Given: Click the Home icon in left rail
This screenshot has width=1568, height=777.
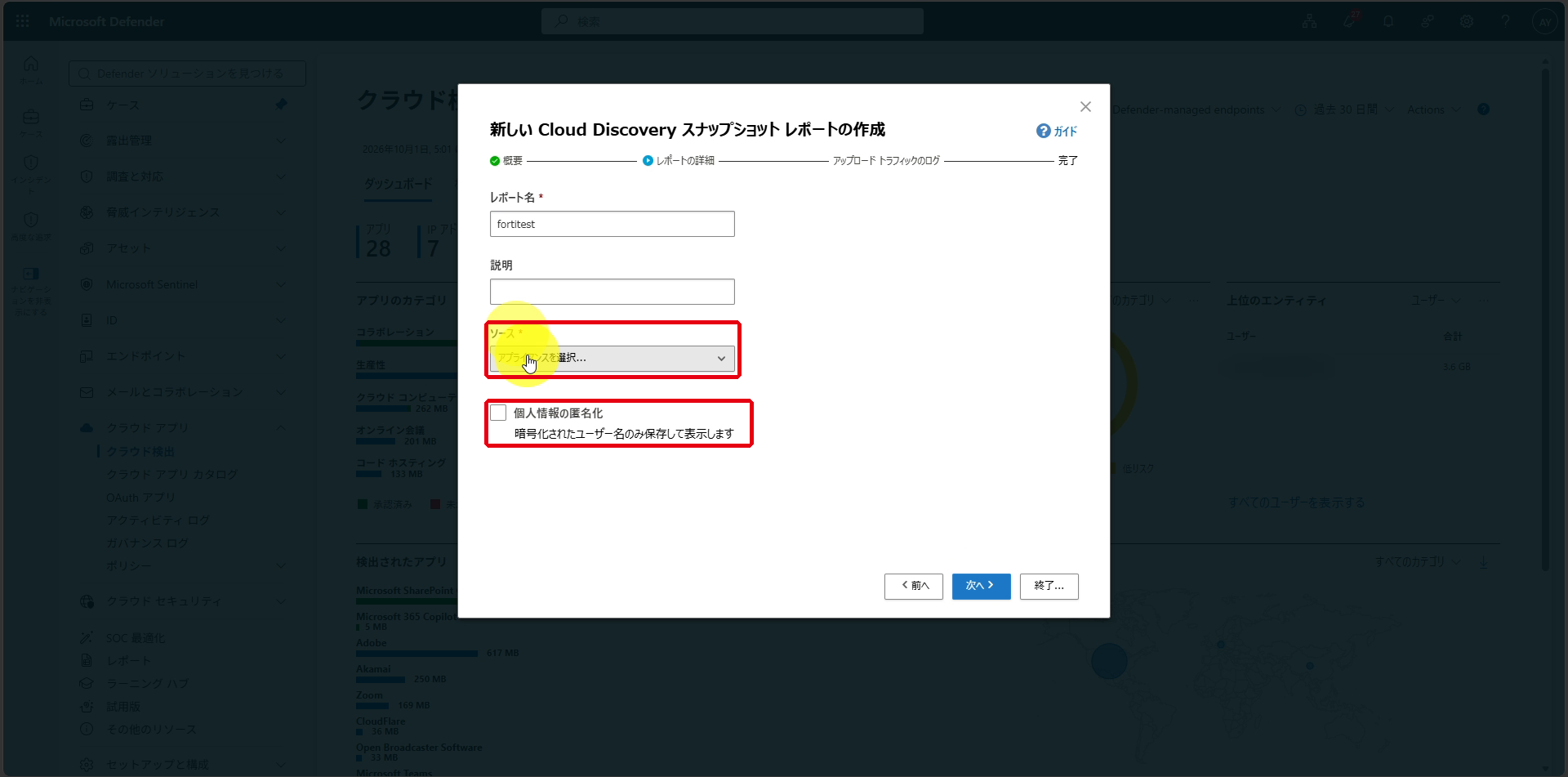Looking at the screenshot, I should point(31,64).
